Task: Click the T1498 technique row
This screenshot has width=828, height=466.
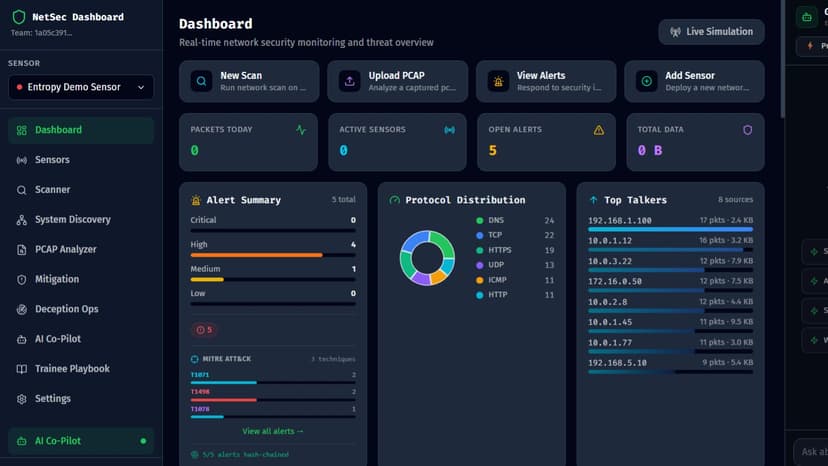Action: coord(273,395)
